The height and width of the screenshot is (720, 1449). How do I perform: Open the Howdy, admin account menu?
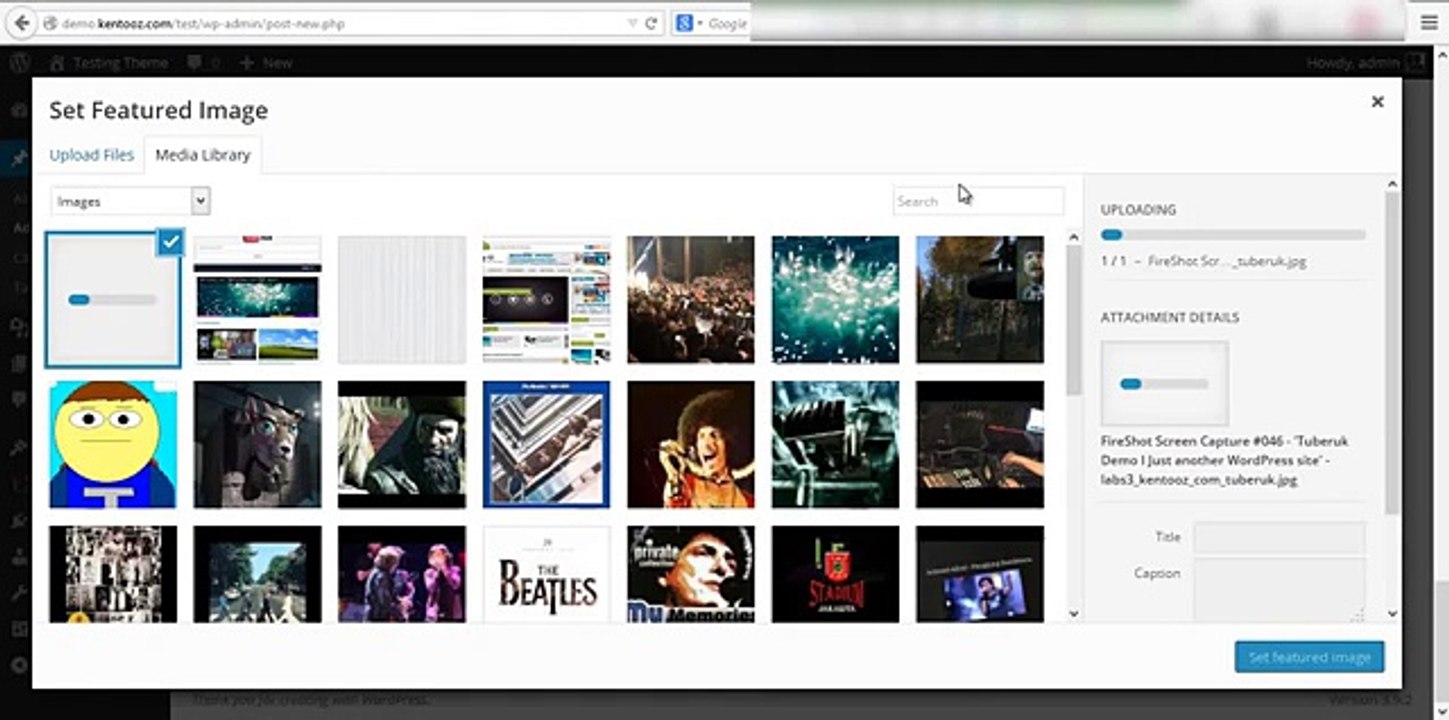click(x=1365, y=62)
